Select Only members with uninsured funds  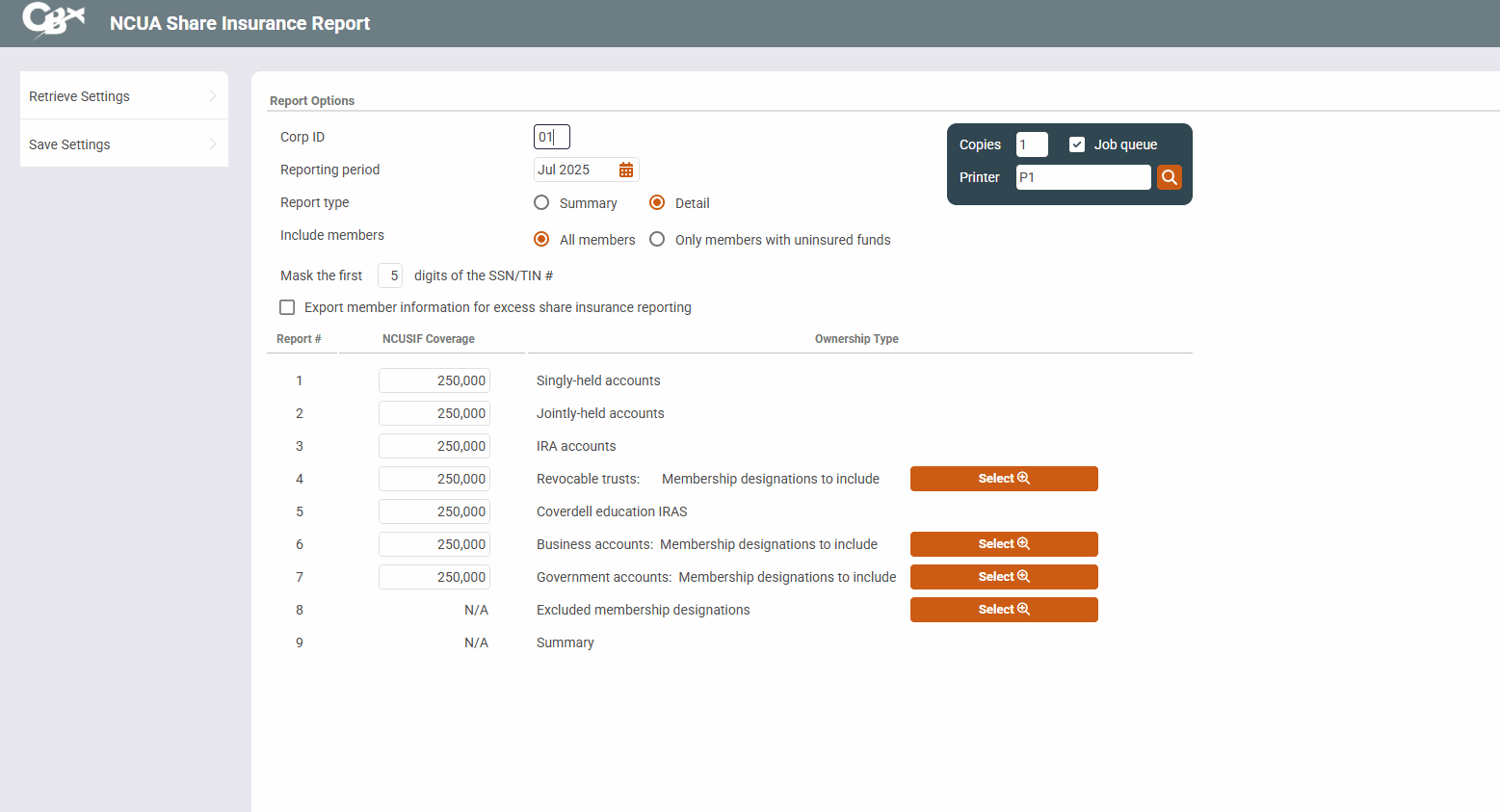(657, 239)
